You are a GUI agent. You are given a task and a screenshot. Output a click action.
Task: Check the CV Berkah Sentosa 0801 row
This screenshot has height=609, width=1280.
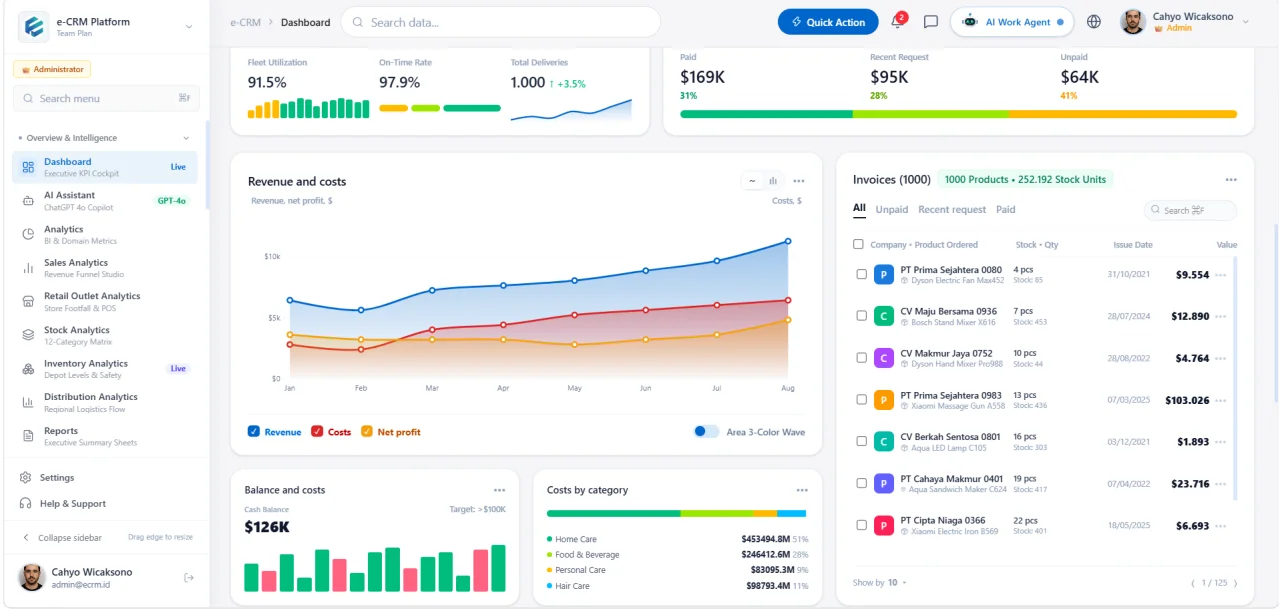[862, 441]
